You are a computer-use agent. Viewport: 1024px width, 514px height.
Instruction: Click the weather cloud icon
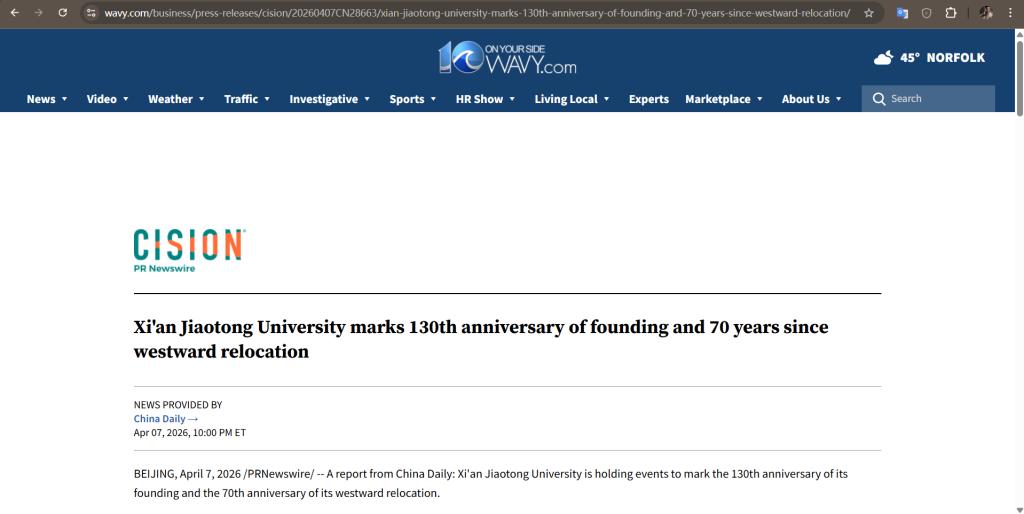coord(883,58)
